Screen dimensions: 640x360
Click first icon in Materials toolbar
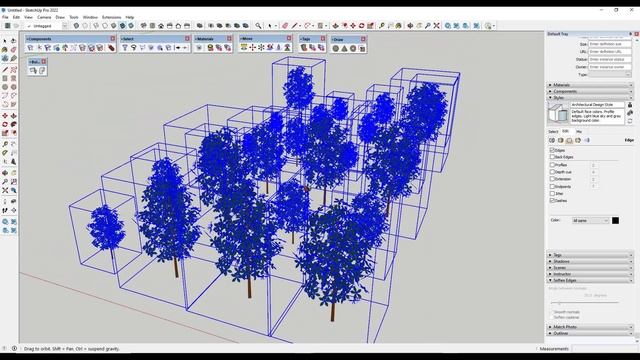pos(199,48)
